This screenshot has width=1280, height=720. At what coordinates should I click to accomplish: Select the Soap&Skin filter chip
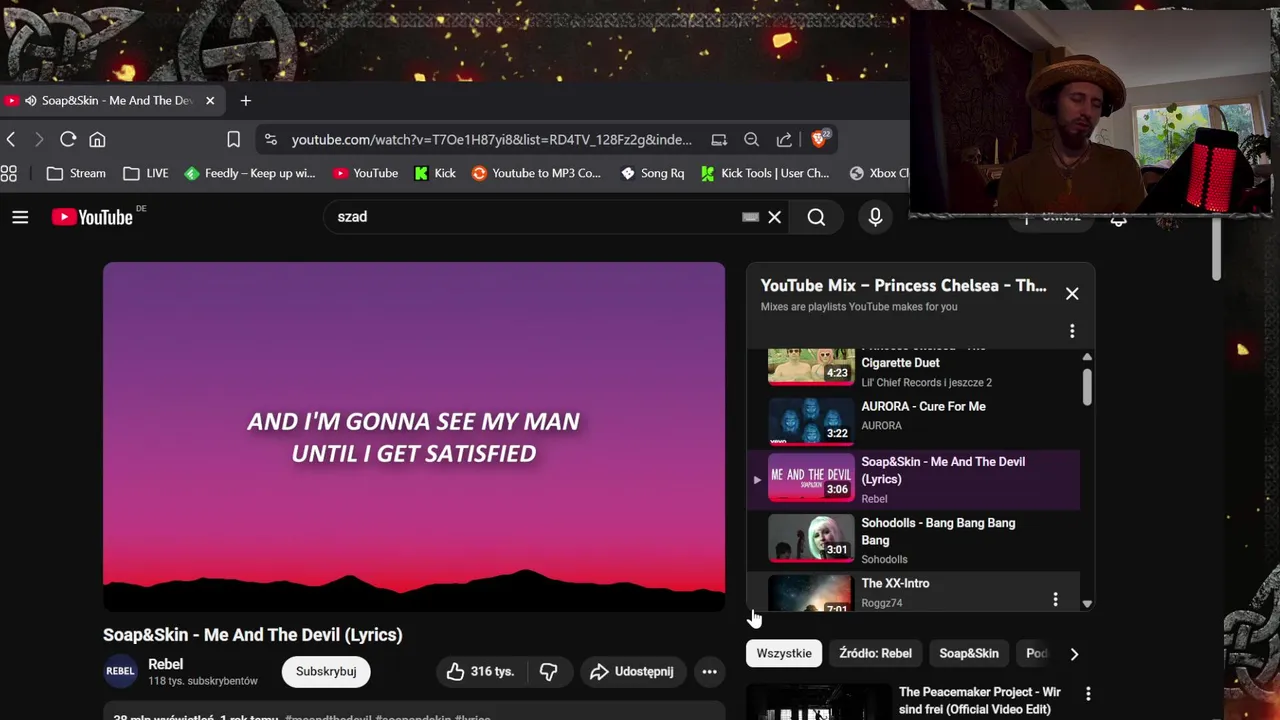point(968,653)
